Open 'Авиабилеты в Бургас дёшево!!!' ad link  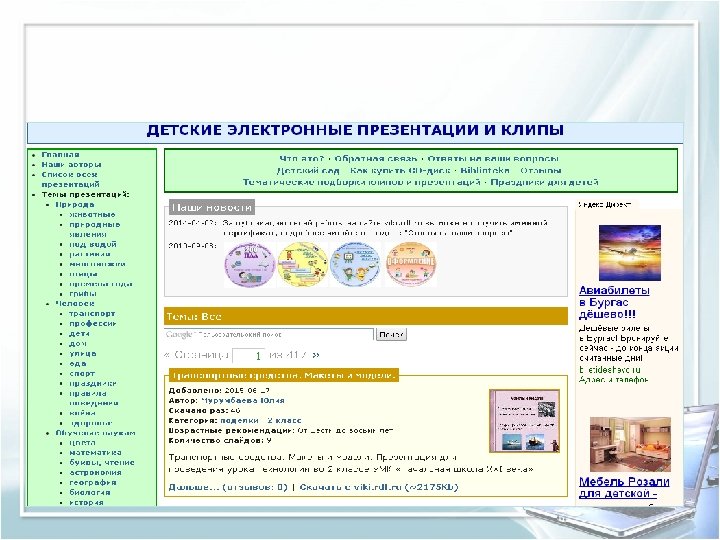pos(614,303)
